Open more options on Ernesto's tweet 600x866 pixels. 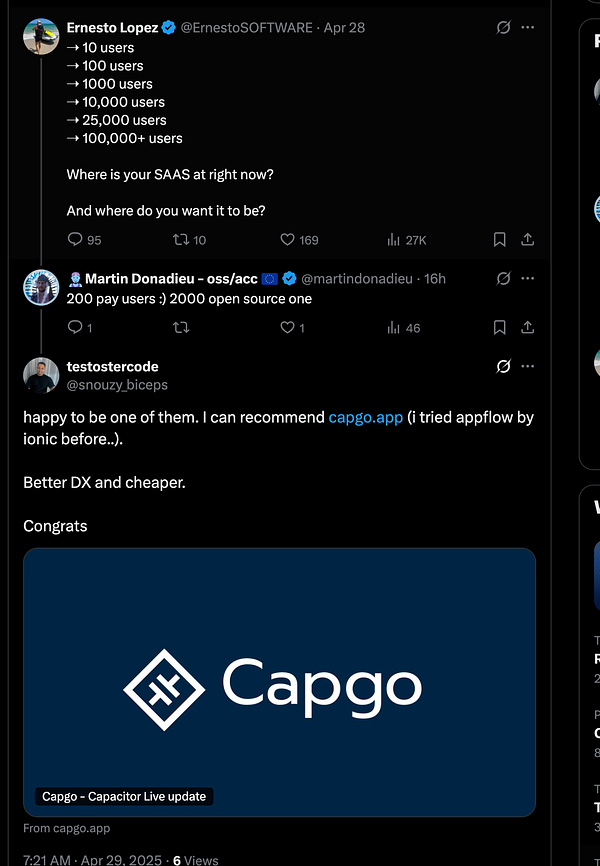click(x=528, y=27)
